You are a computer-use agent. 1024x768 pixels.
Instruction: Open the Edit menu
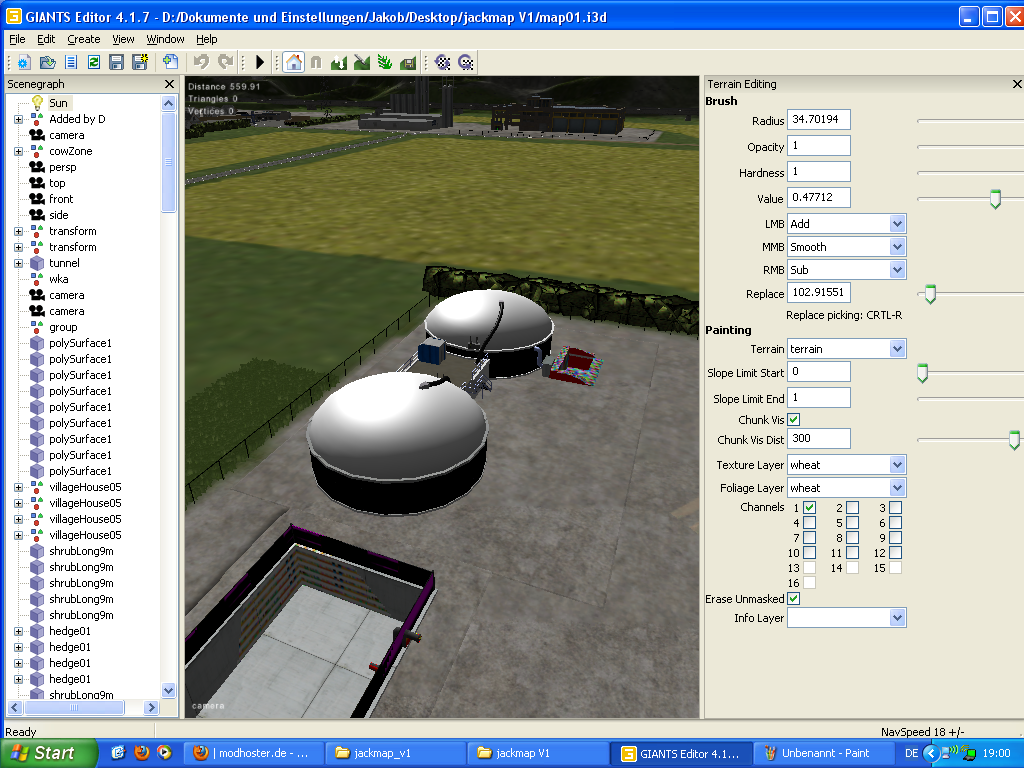coord(46,39)
